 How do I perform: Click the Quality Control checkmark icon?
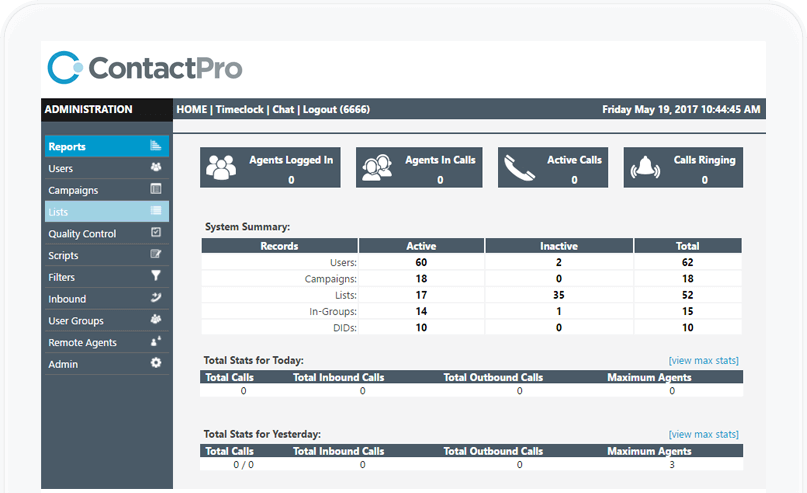point(155,232)
